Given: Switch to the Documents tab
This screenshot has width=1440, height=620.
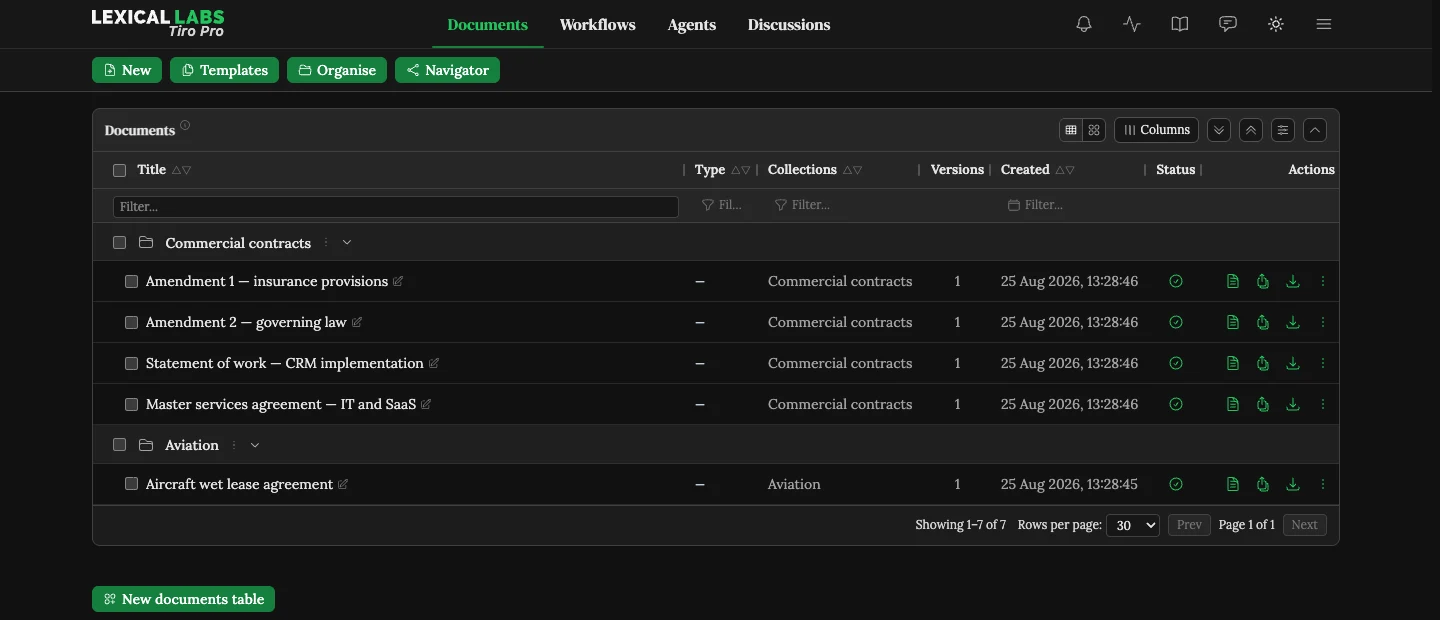Looking at the screenshot, I should (x=488, y=25).
